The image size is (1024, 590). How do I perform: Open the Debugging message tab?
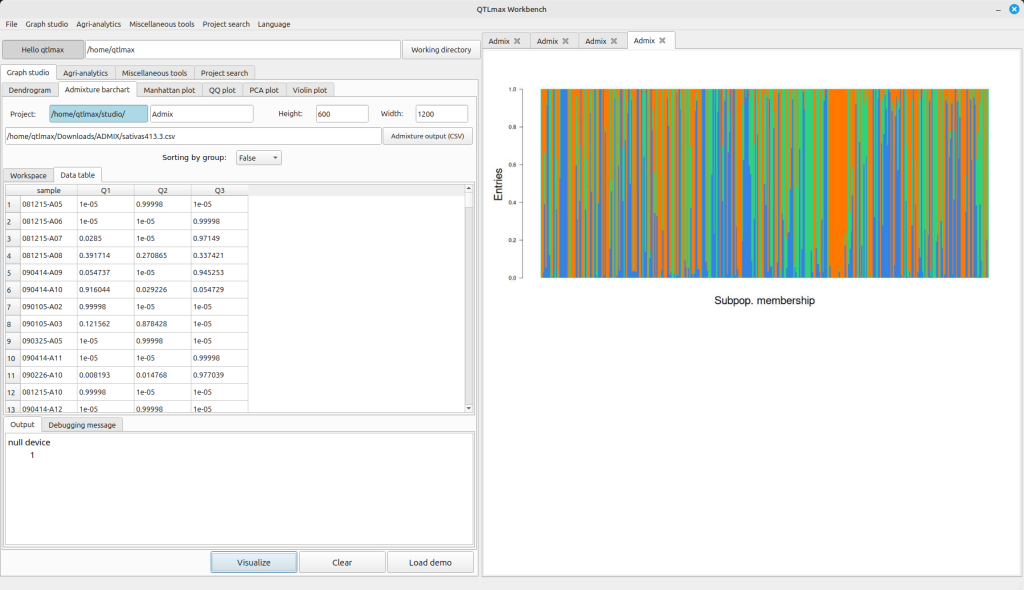click(x=82, y=425)
